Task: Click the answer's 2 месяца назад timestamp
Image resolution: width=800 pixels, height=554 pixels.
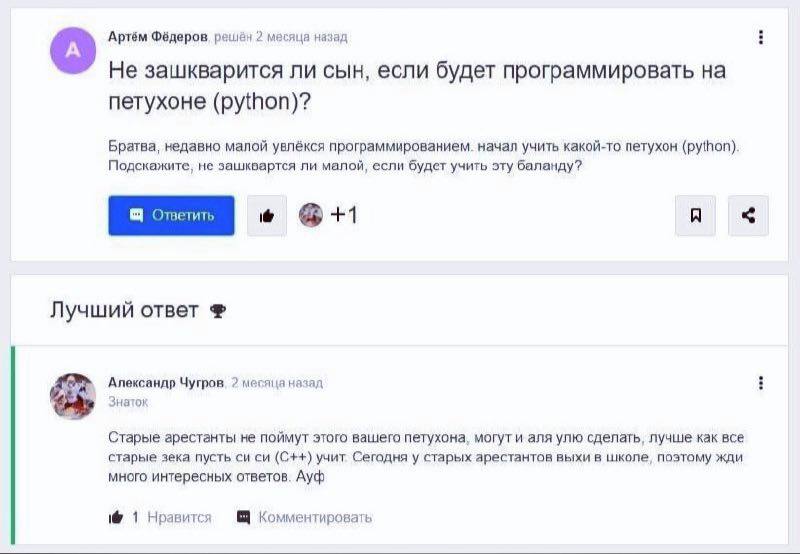Action: (x=277, y=383)
